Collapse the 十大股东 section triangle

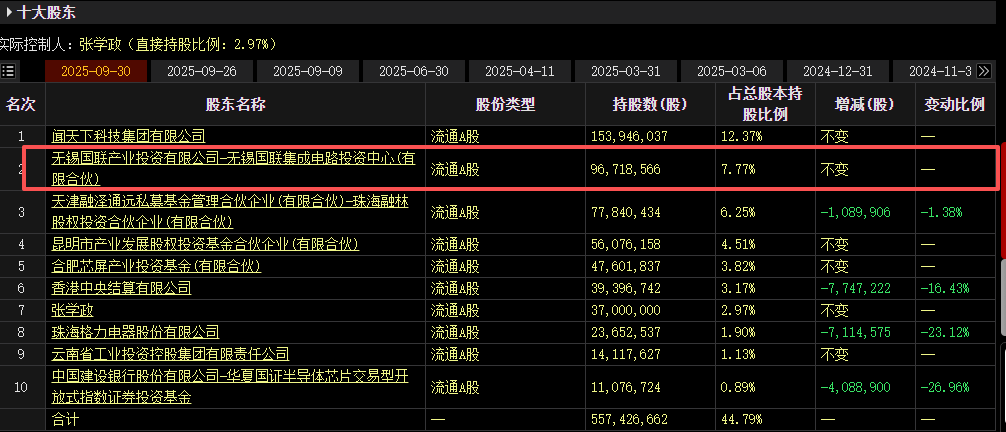(8, 12)
